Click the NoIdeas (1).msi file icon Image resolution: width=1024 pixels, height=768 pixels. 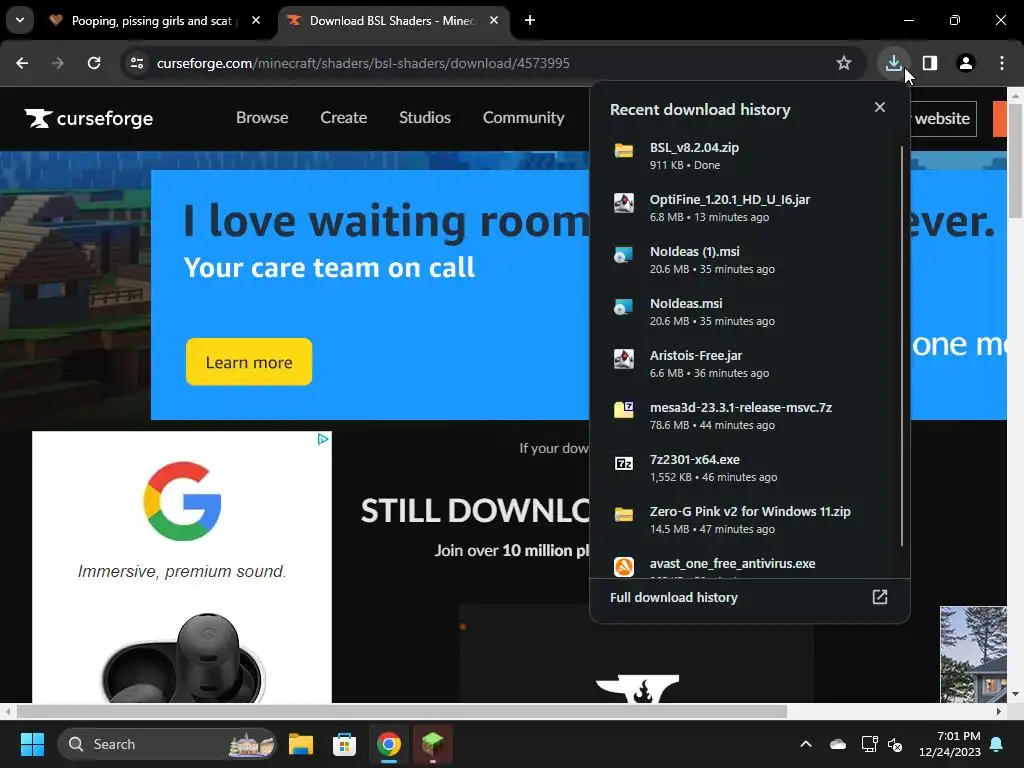click(624, 255)
